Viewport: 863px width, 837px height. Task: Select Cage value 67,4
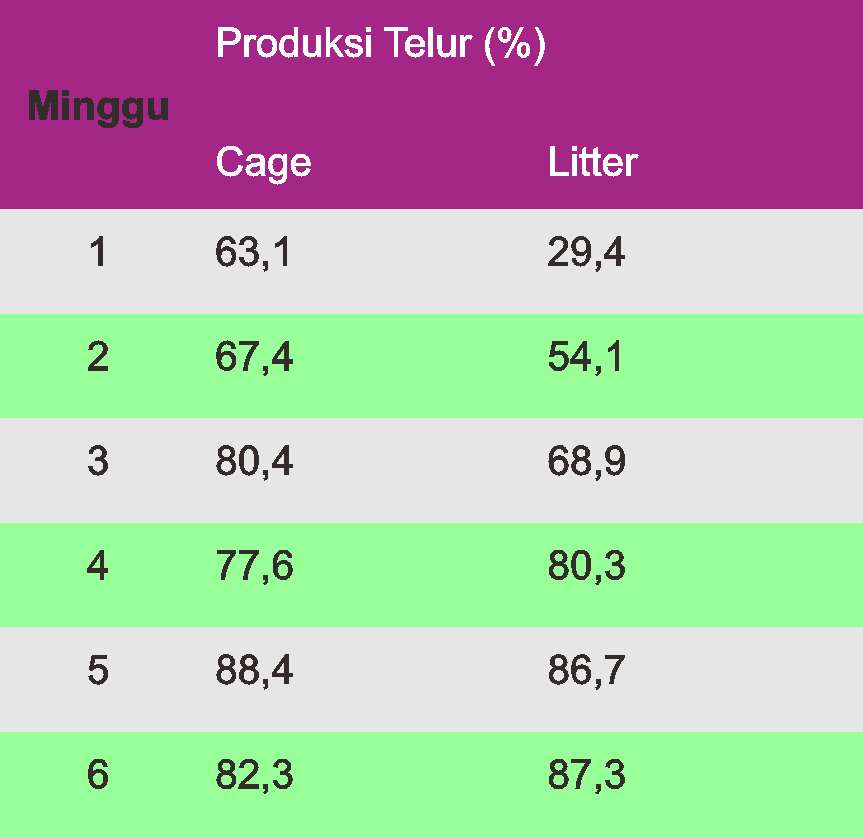click(x=254, y=358)
